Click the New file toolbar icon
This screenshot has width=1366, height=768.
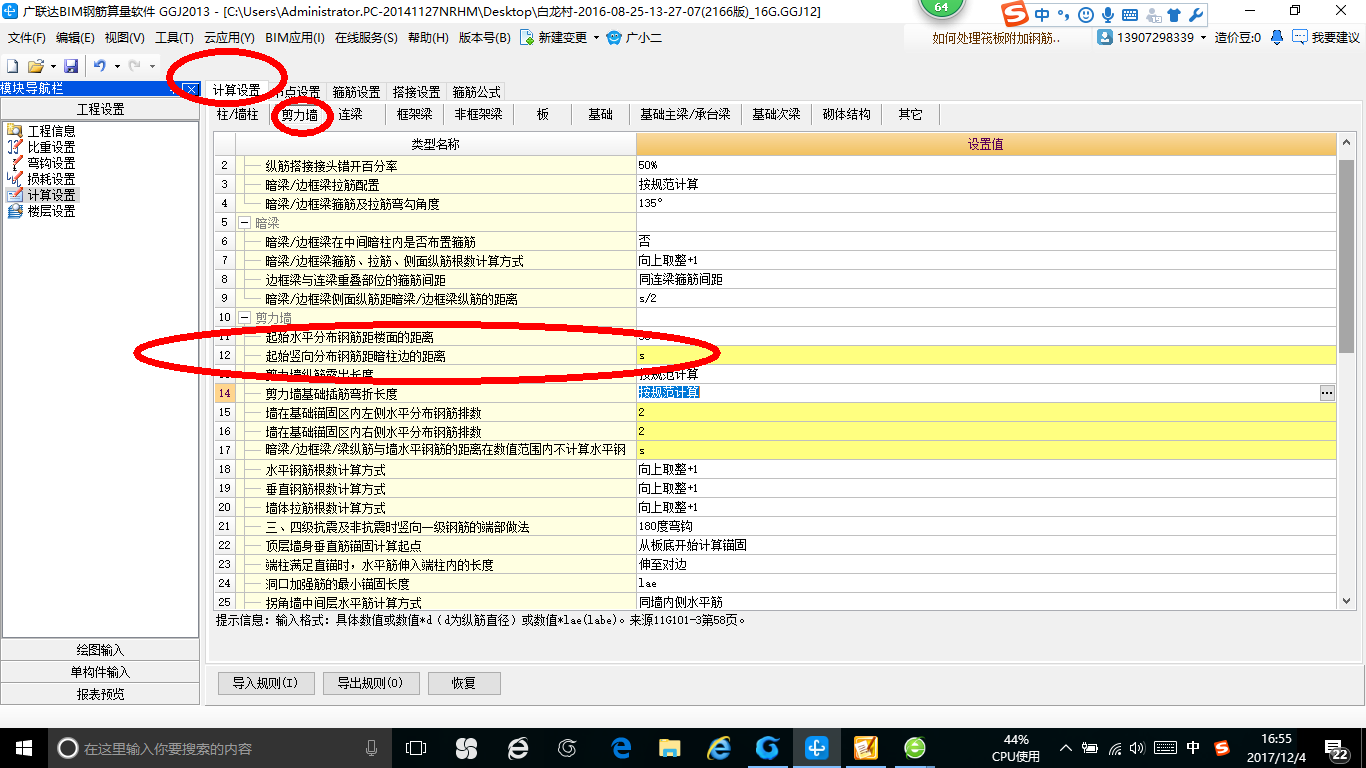click(11, 65)
